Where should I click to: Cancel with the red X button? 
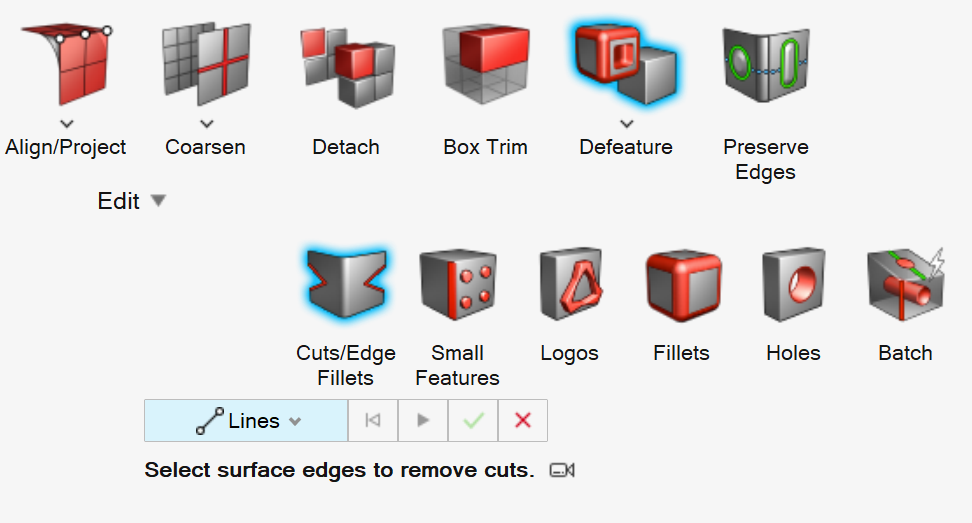point(523,421)
